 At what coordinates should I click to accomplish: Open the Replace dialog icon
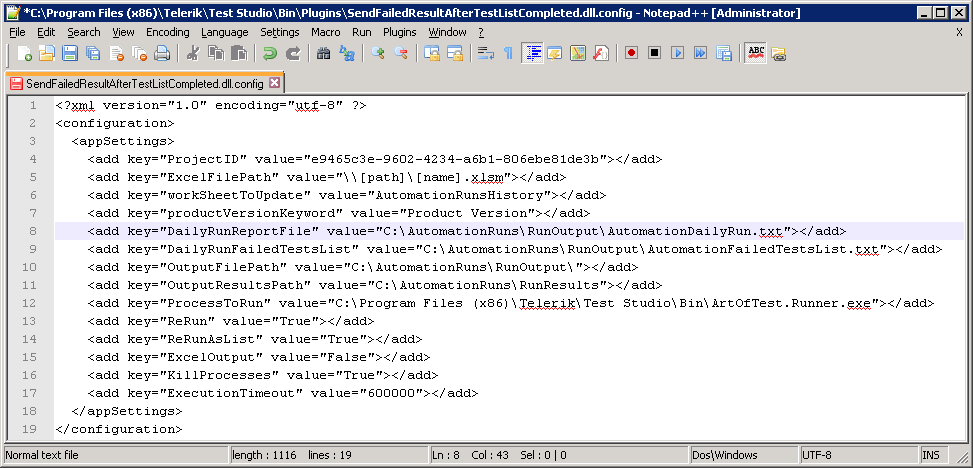[346, 53]
